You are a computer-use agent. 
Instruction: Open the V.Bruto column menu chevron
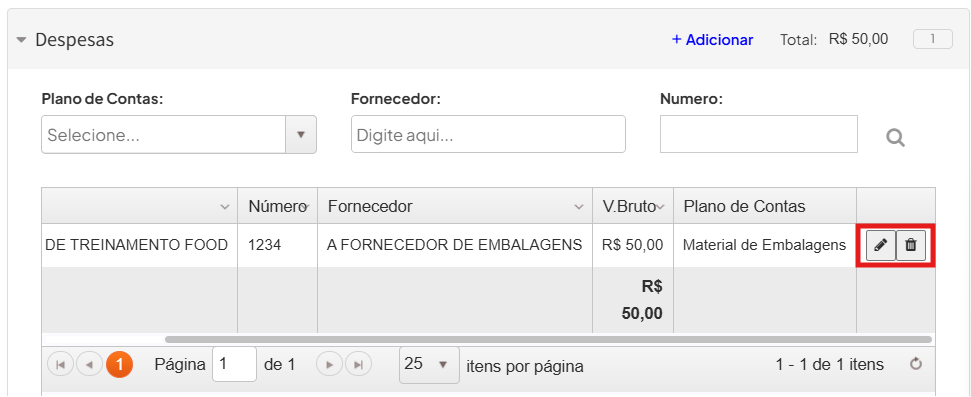click(x=661, y=207)
